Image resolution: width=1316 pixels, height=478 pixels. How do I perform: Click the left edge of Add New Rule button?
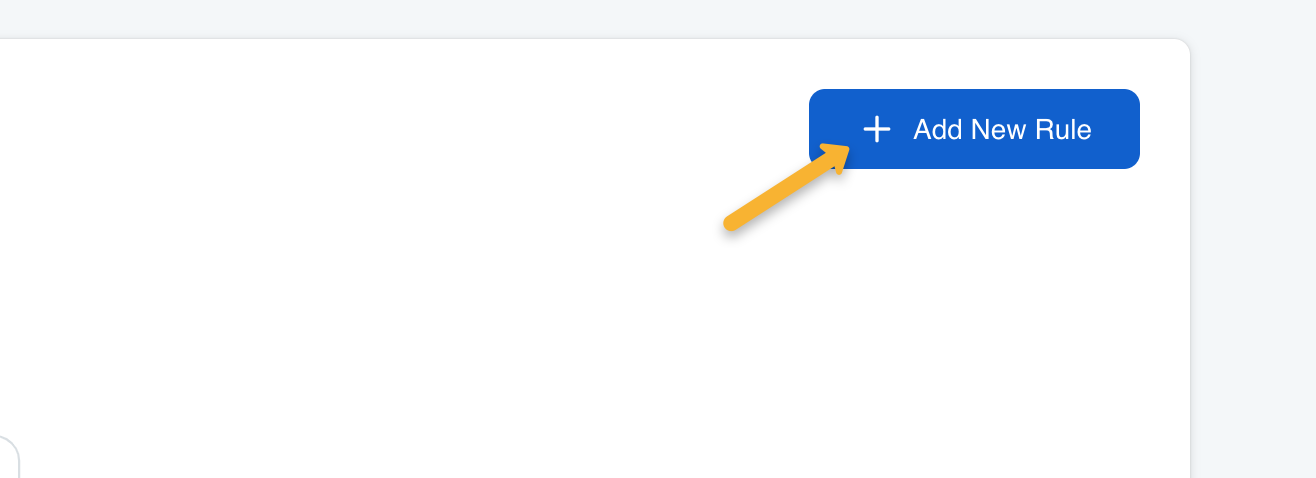[x=814, y=129]
